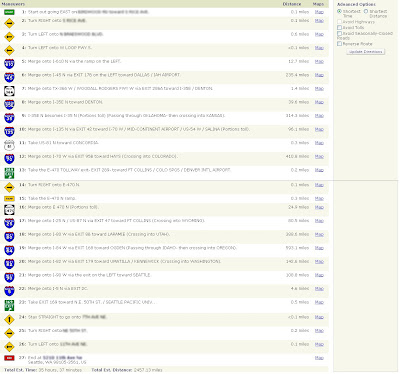
Task: Click the Maps column header
Action: 318,4
